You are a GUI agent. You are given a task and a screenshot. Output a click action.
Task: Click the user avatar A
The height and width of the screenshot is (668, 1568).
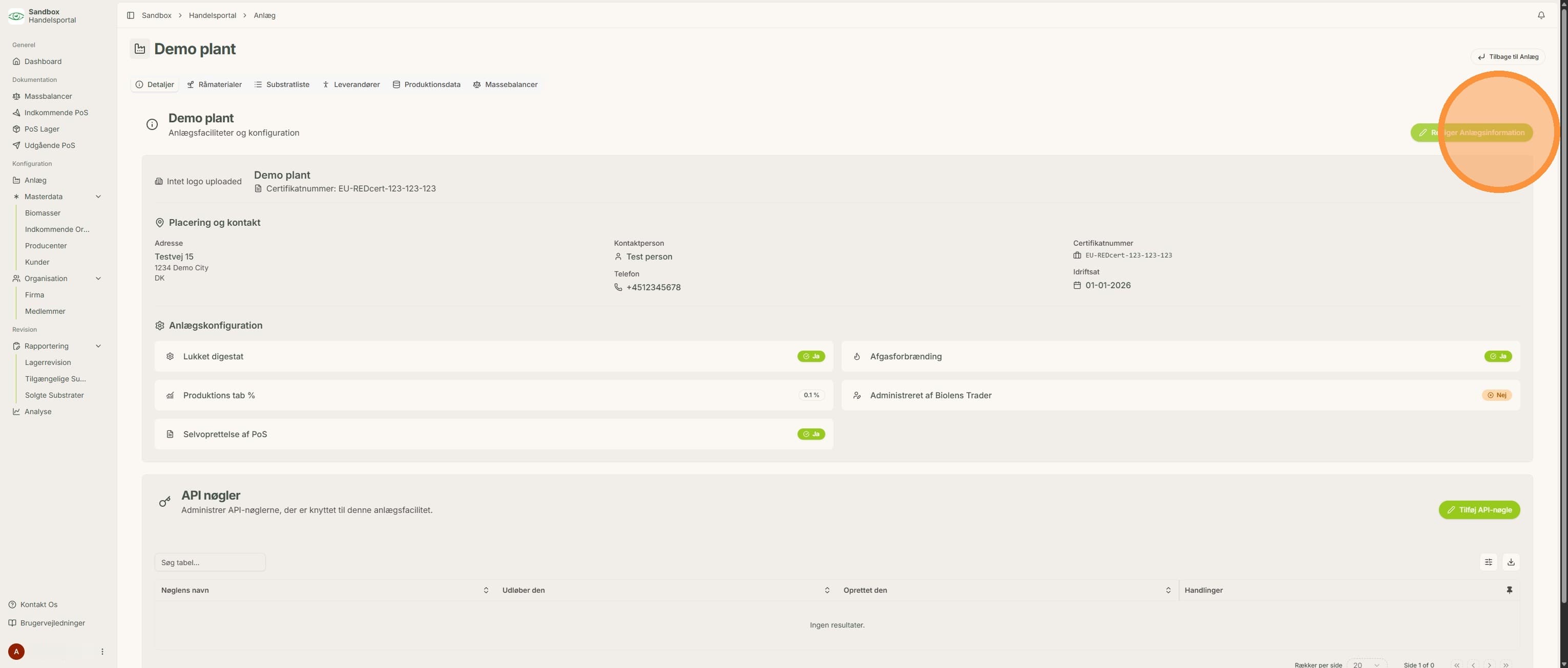(16, 652)
